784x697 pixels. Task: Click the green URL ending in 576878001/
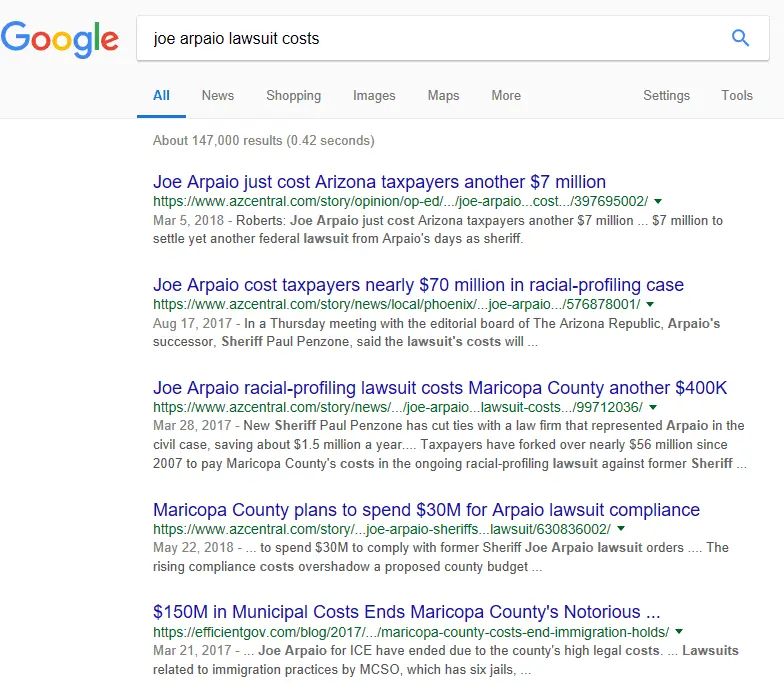(x=396, y=304)
